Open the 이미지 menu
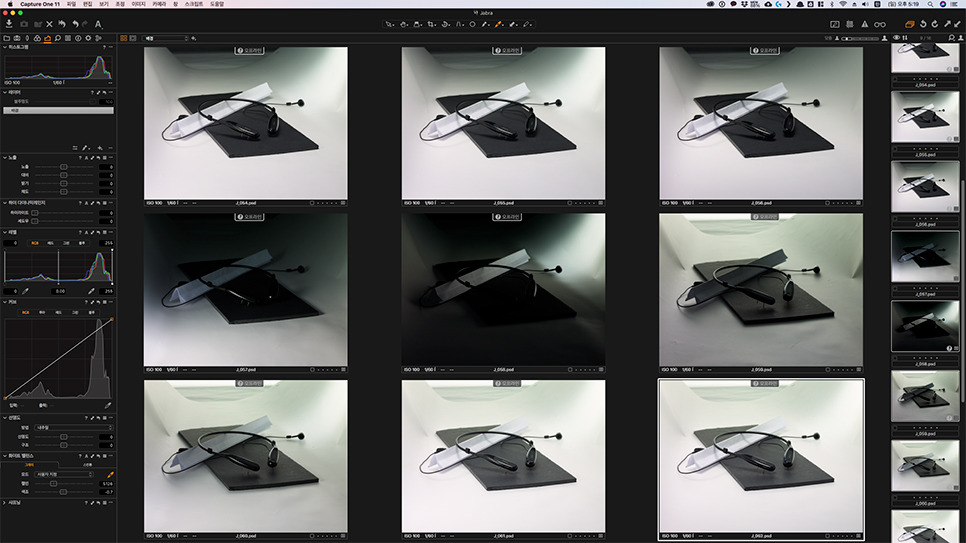 click(x=139, y=4)
